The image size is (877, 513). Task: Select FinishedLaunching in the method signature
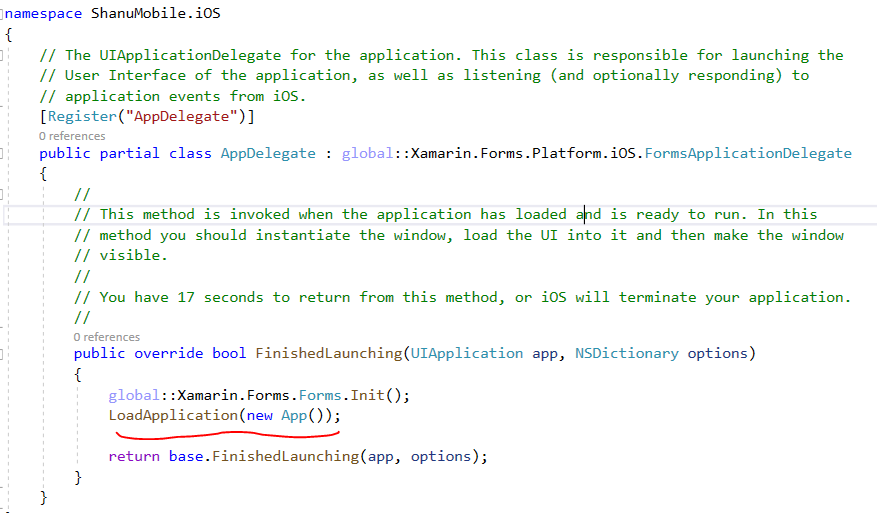pyautogui.click(x=329, y=354)
